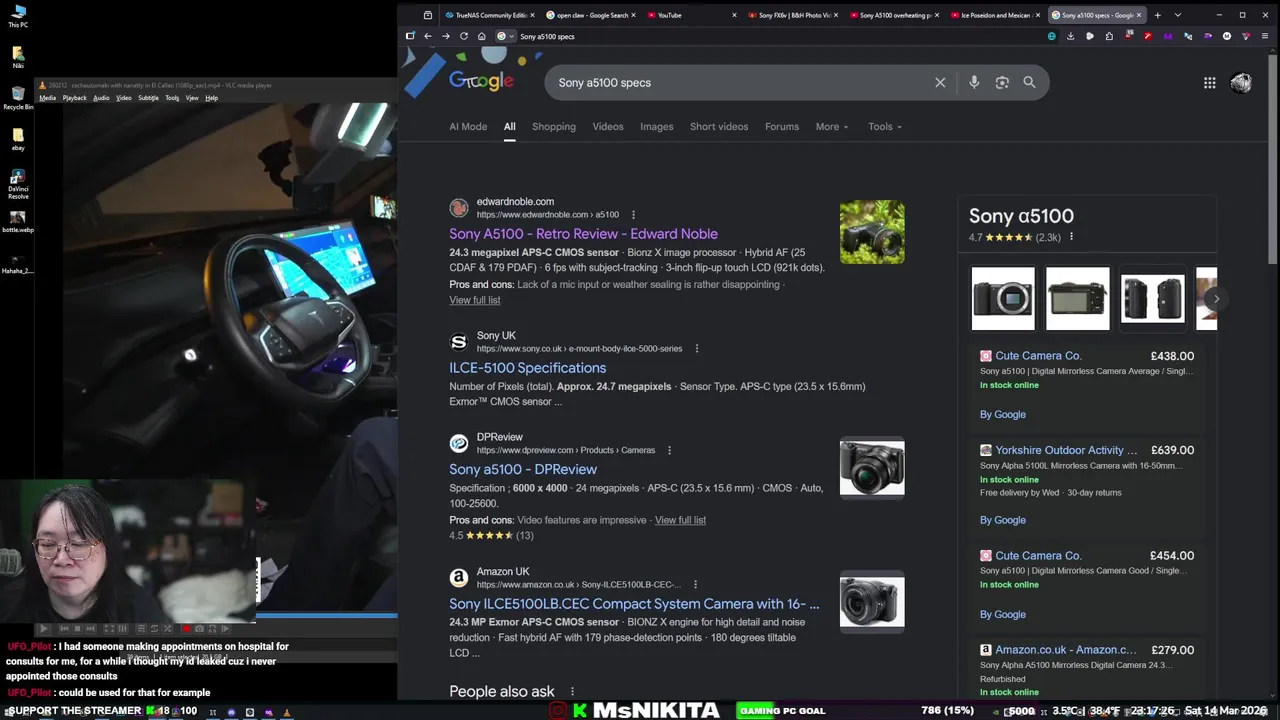
Task: Open the DaVinci Resolve desktop icon
Action: pos(18,184)
